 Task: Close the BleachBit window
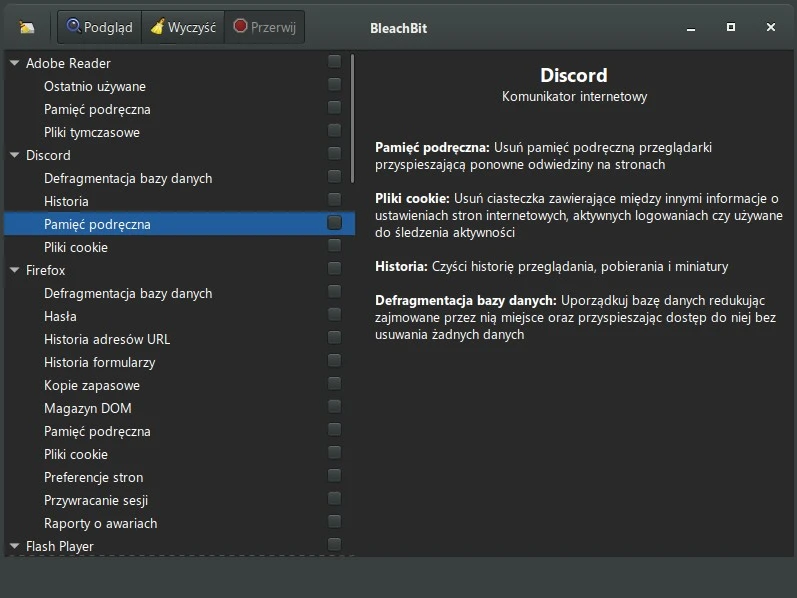tap(771, 27)
